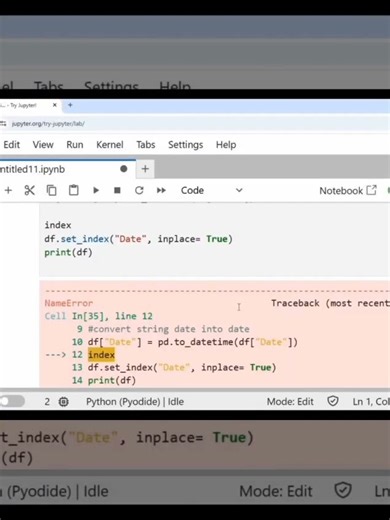Run the selected cell

coord(96,190)
